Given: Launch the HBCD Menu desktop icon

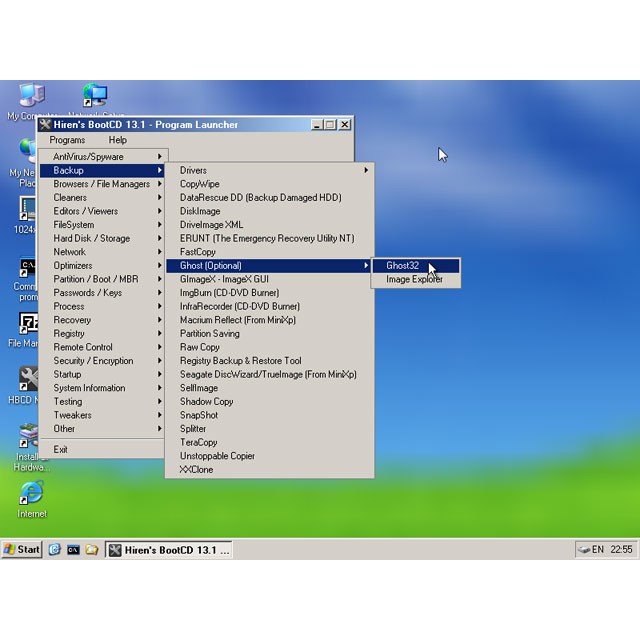Looking at the screenshot, I should (x=28, y=382).
